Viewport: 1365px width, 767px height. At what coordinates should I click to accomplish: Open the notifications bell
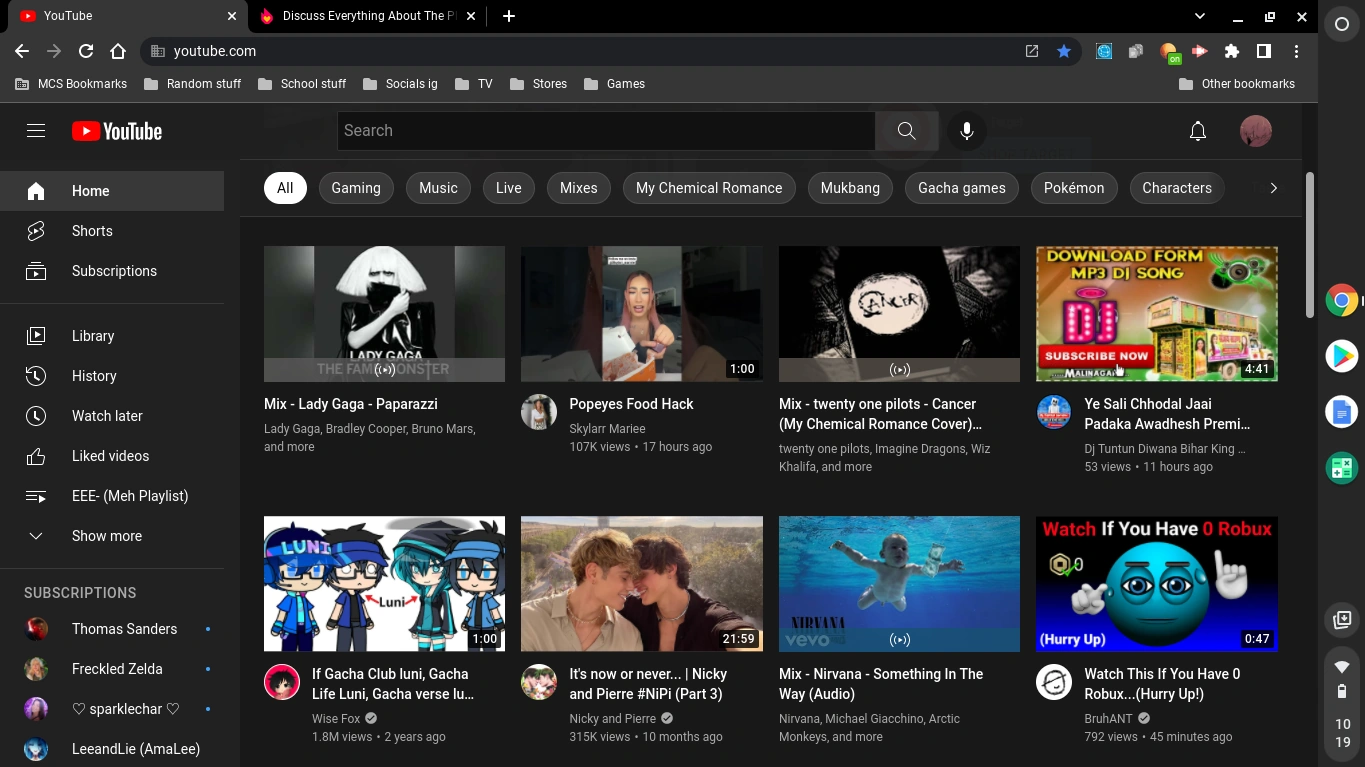1197,131
